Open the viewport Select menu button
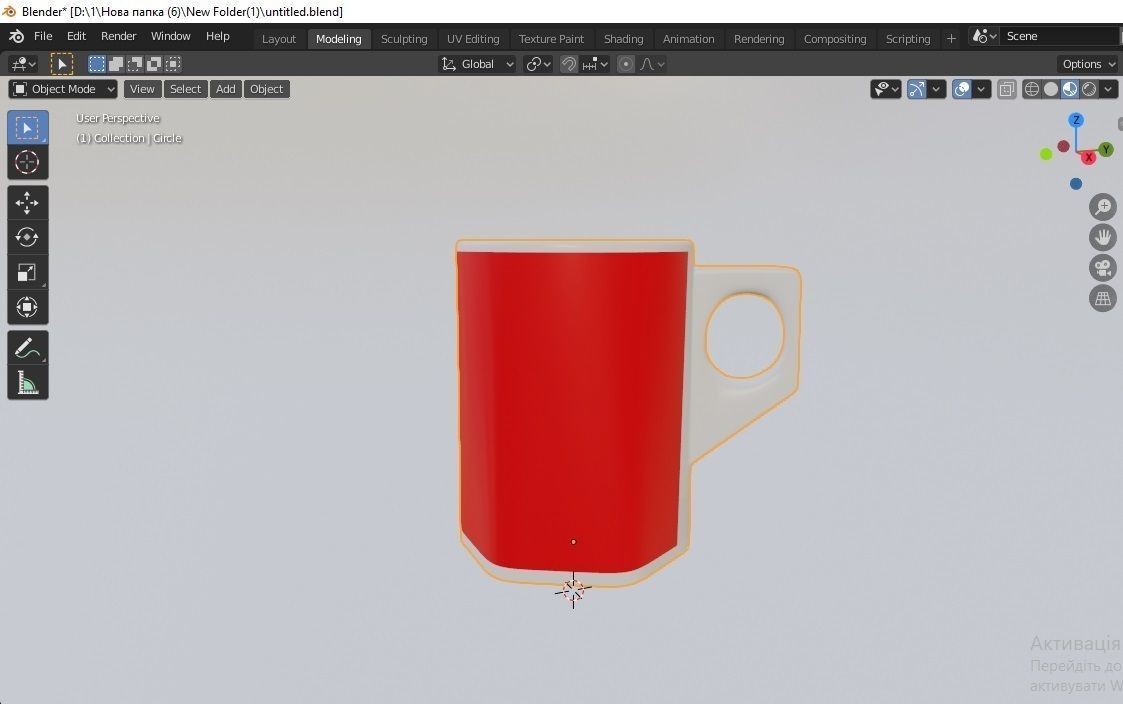 tap(185, 89)
